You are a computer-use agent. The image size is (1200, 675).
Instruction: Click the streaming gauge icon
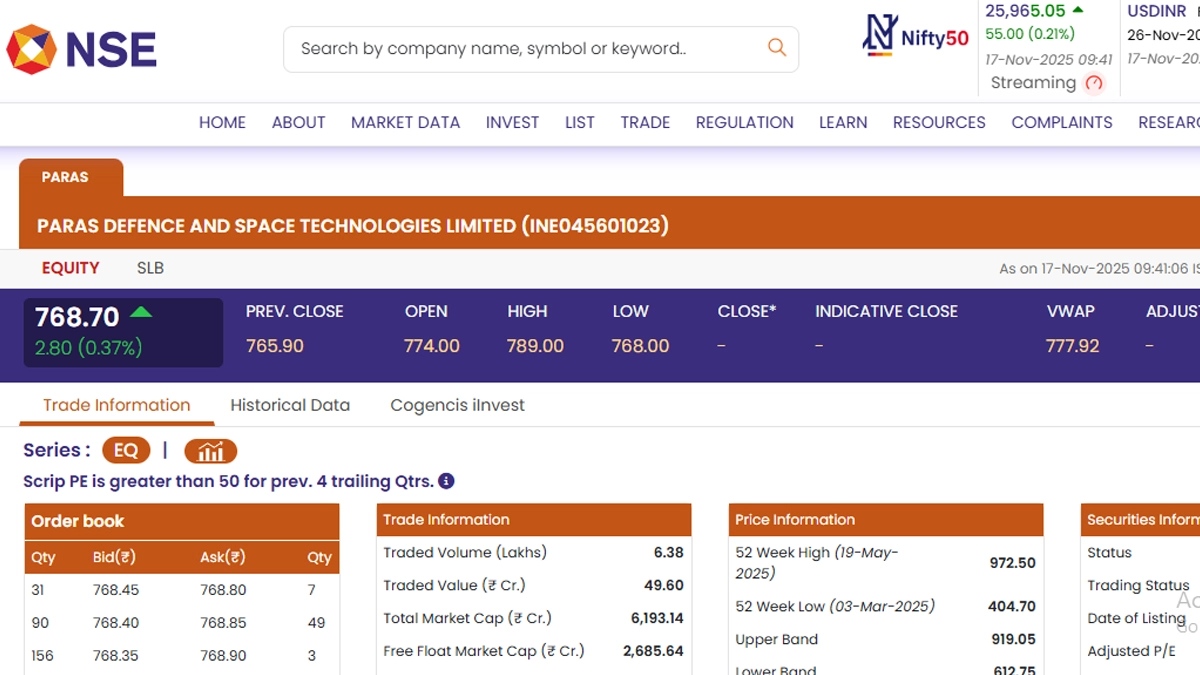click(1094, 84)
